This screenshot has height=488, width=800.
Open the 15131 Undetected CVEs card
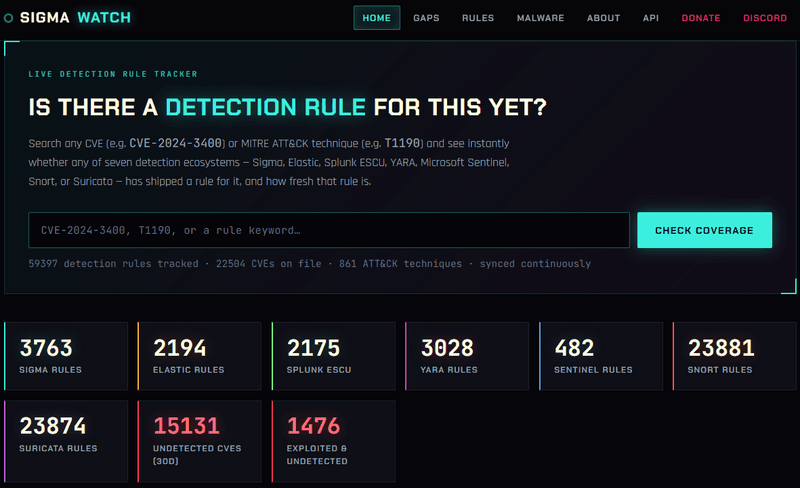coord(199,441)
